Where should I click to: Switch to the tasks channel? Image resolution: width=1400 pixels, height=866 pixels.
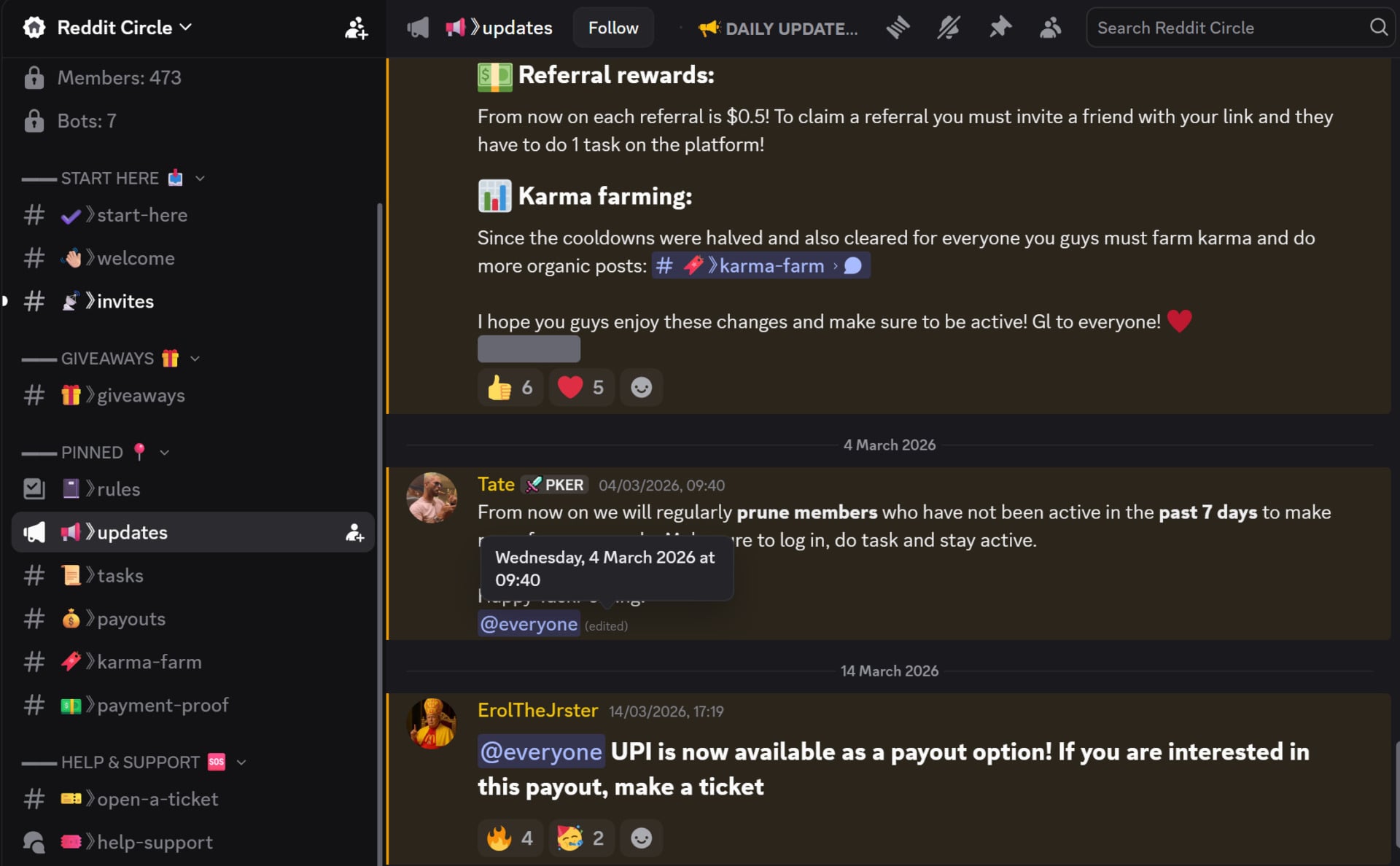point(119,575)
